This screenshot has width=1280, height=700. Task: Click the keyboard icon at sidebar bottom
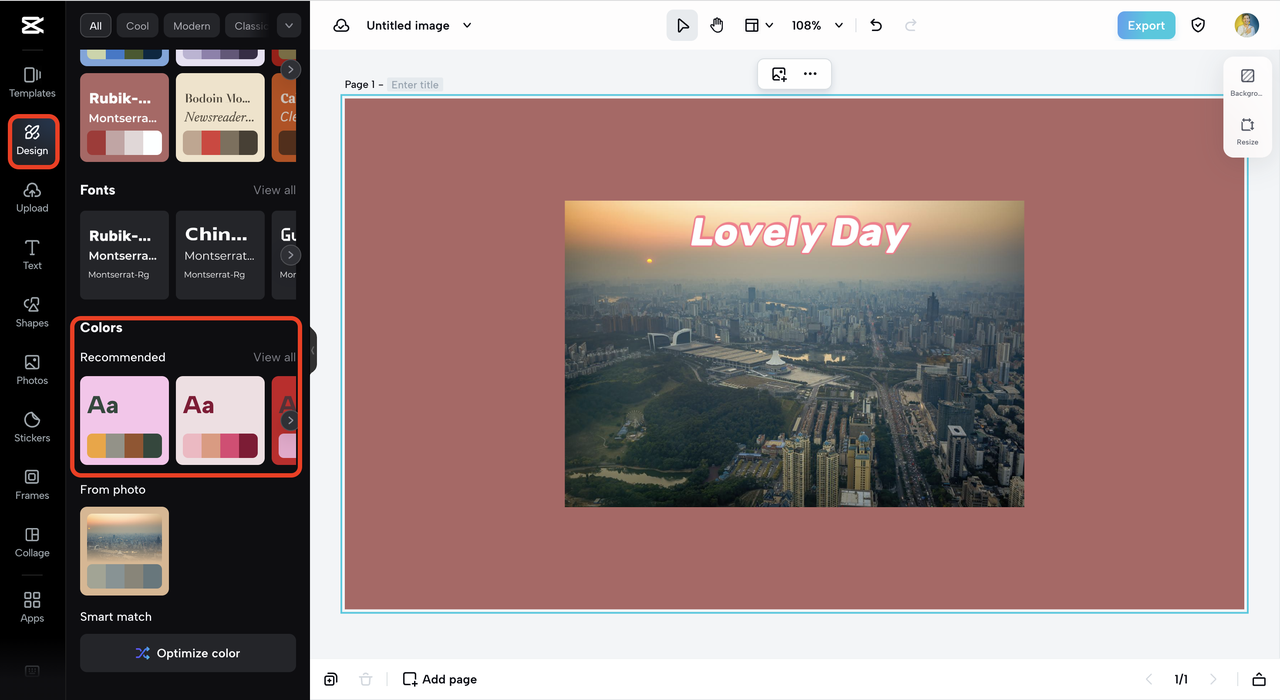click(32, 671)
